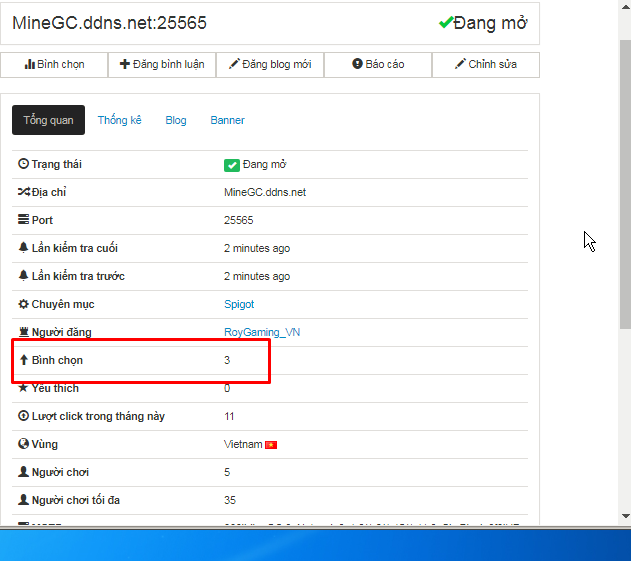Click the pencil icon on Chỉnh sửa

[460, 64]
